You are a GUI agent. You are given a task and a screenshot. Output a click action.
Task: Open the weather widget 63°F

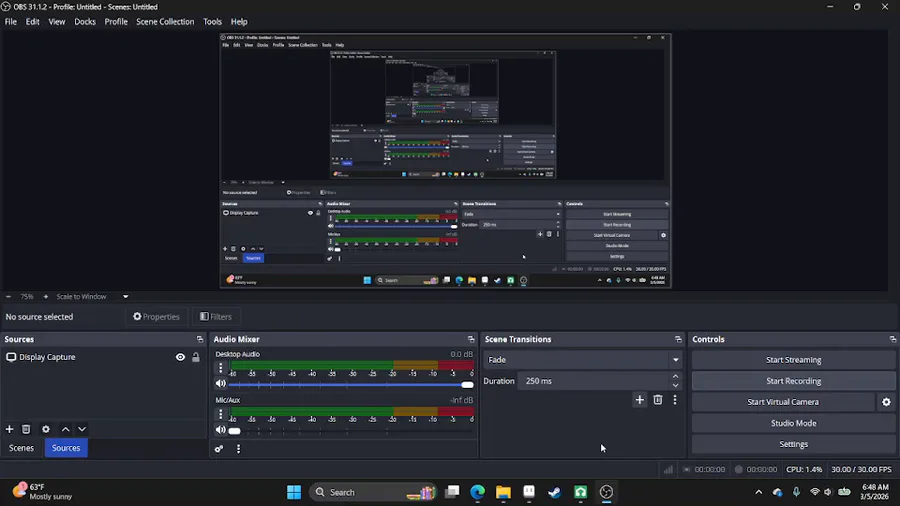point(43,492)
